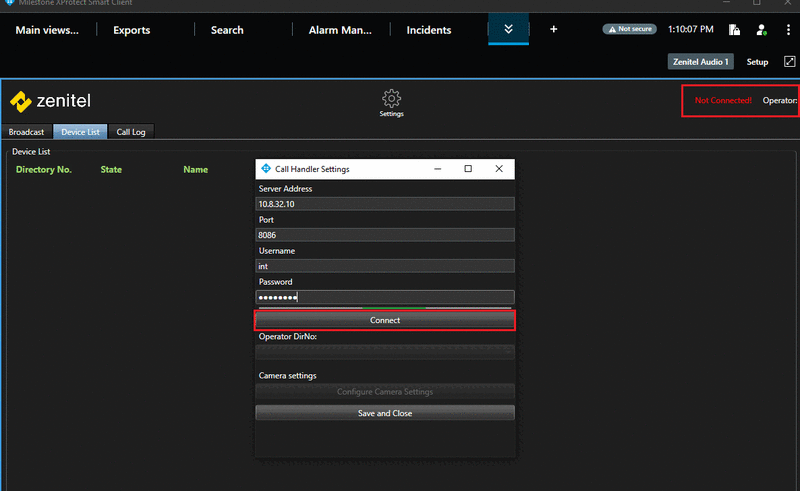Click the Server Address input field
Screen dimensions: 800x491
point(385,204)
